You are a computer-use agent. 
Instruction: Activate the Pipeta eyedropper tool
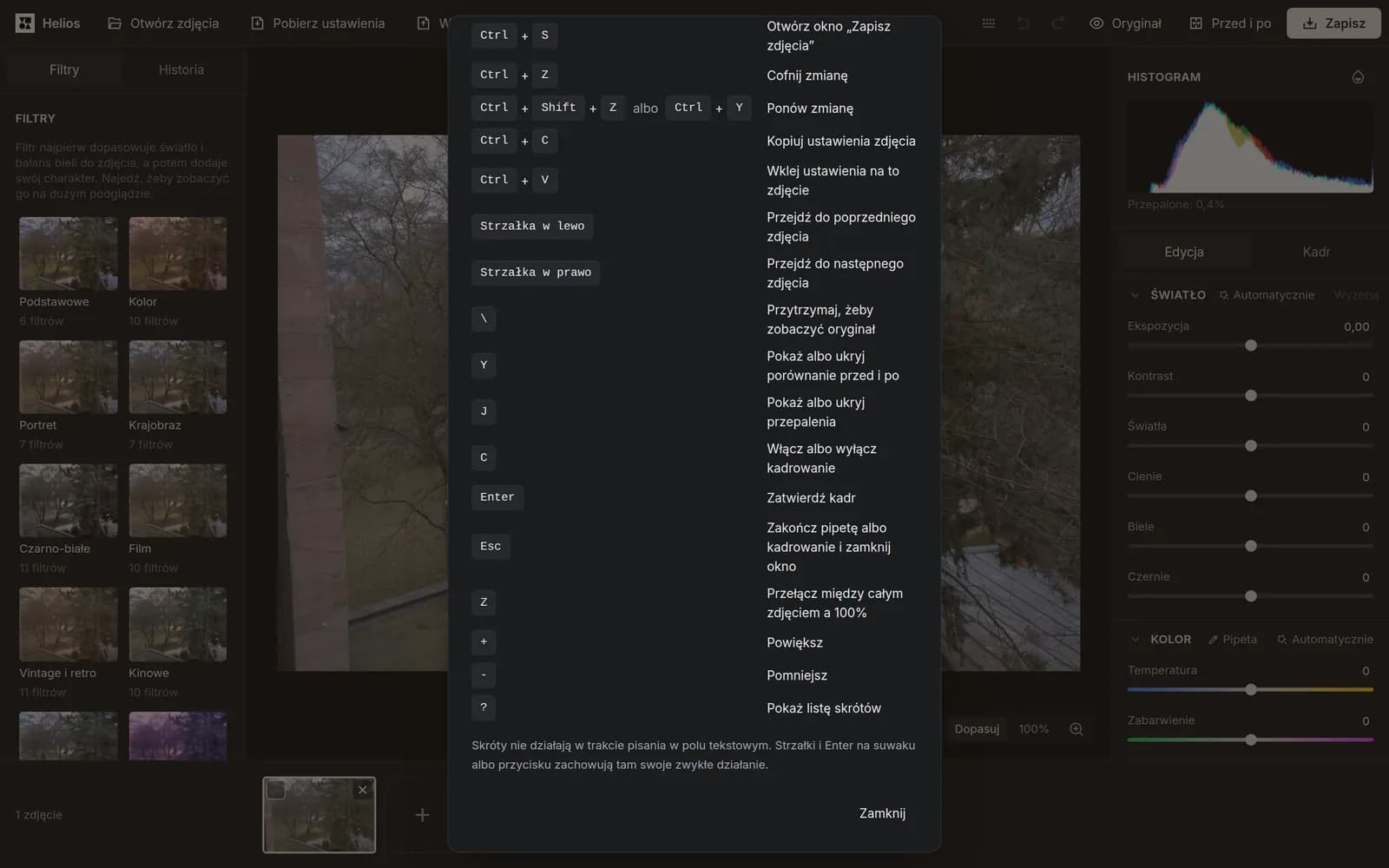[x=1233, y=640]
